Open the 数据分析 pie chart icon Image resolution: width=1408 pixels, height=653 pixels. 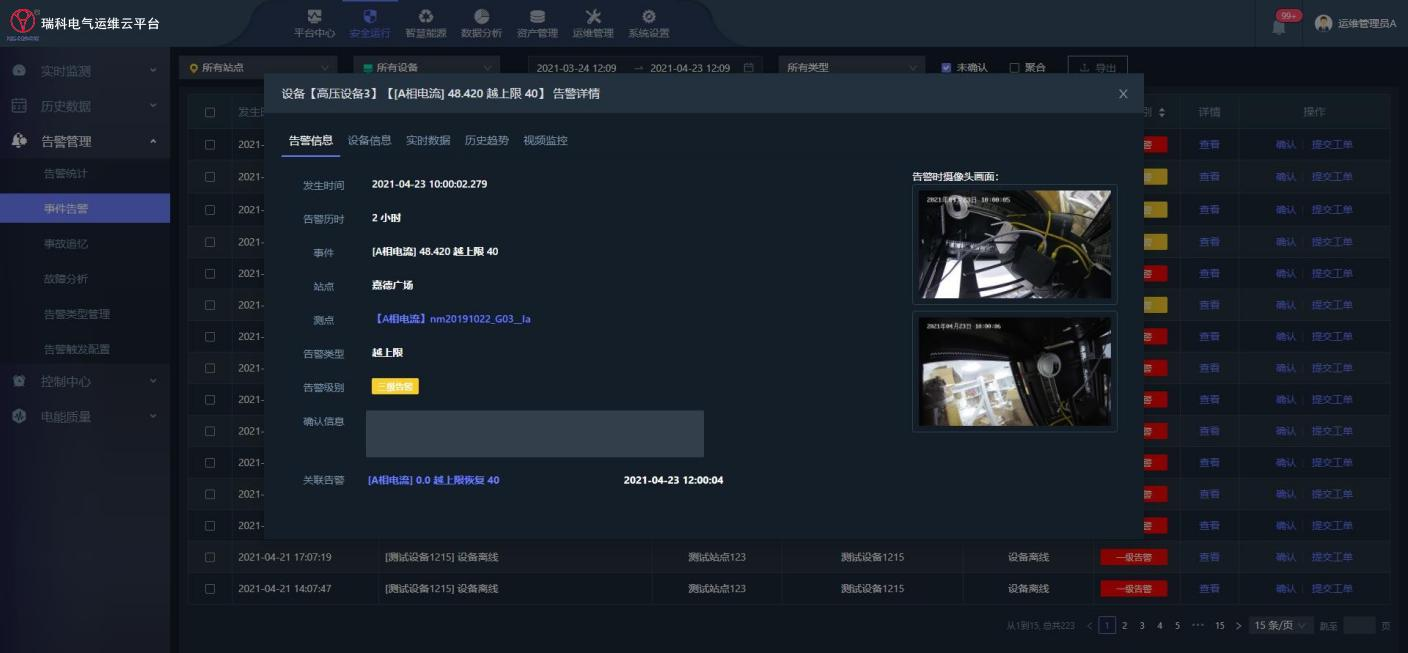point(481,17)
